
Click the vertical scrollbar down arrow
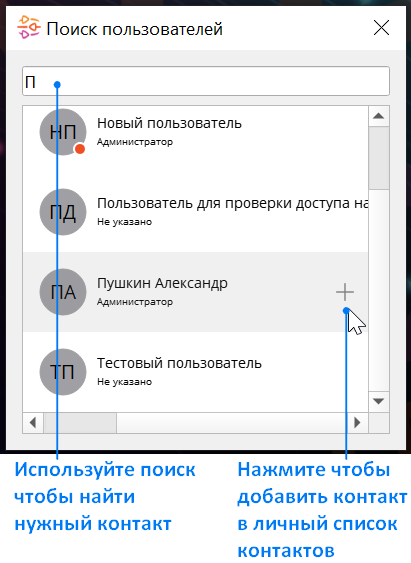(x=379, y=401)
